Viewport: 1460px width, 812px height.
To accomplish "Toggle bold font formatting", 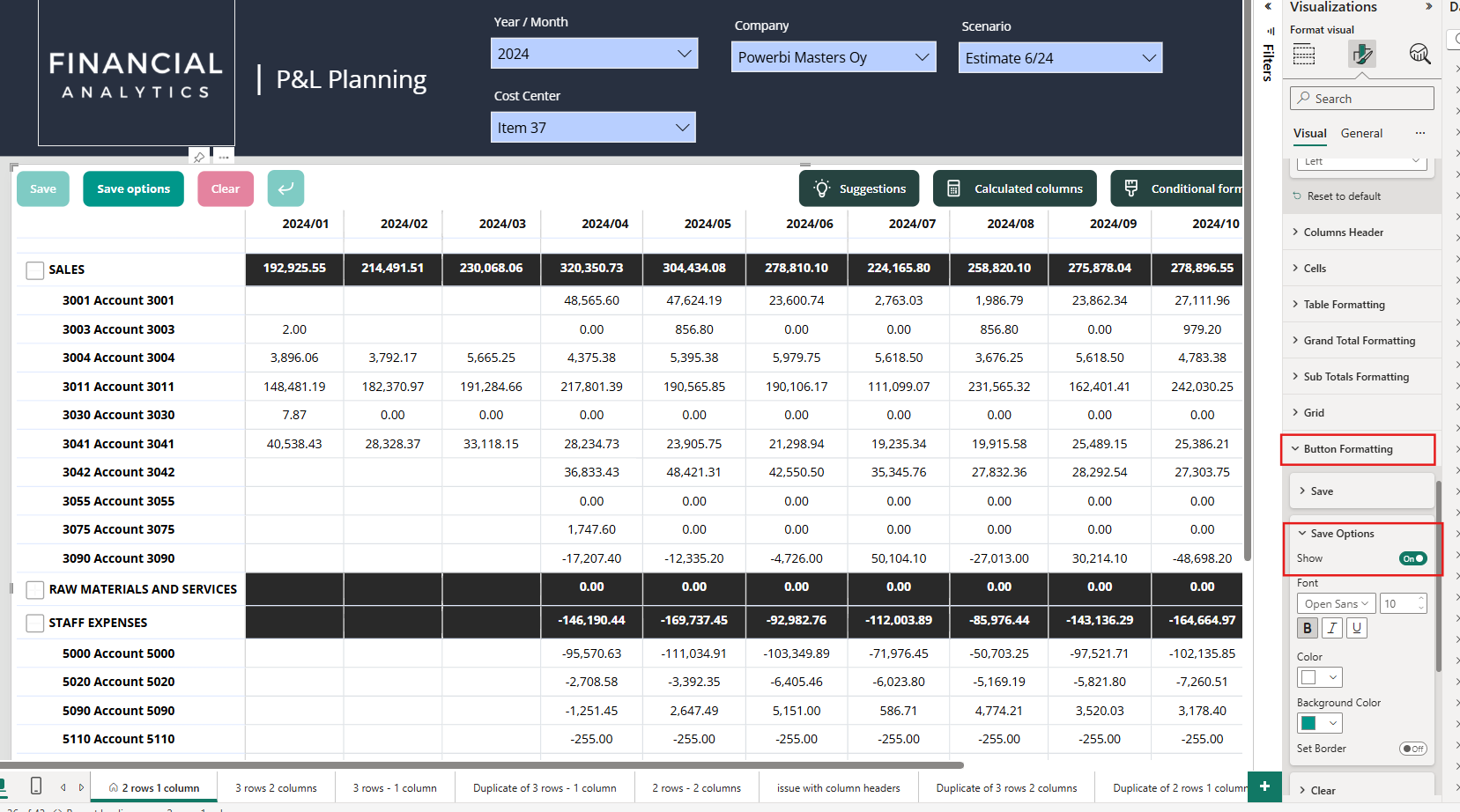I will [1308, 628].
